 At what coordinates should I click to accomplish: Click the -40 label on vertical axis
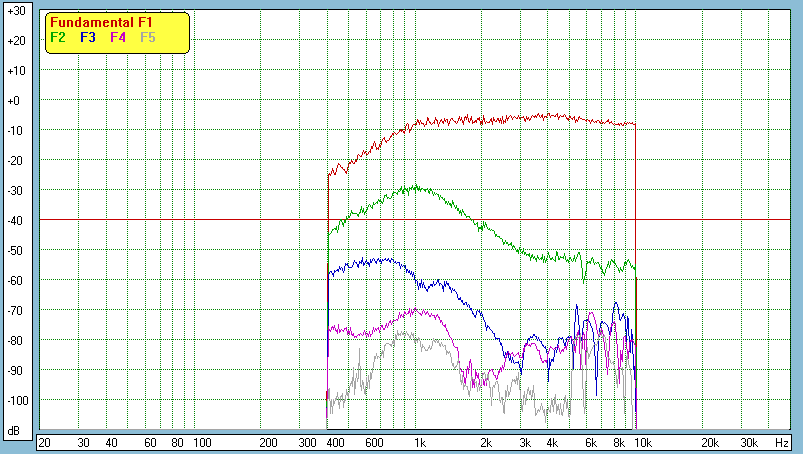pyautogui.click(x=15, y=221)
